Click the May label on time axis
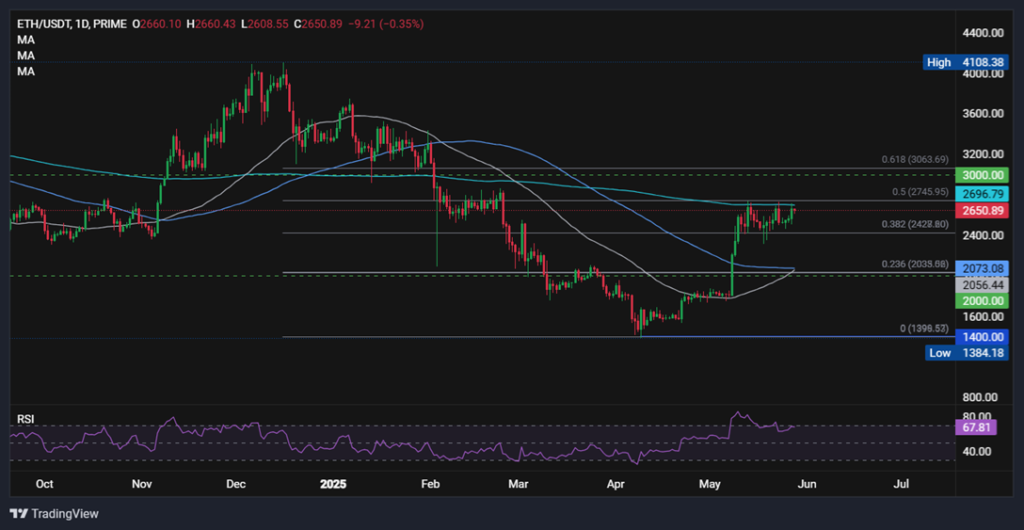 709,484
